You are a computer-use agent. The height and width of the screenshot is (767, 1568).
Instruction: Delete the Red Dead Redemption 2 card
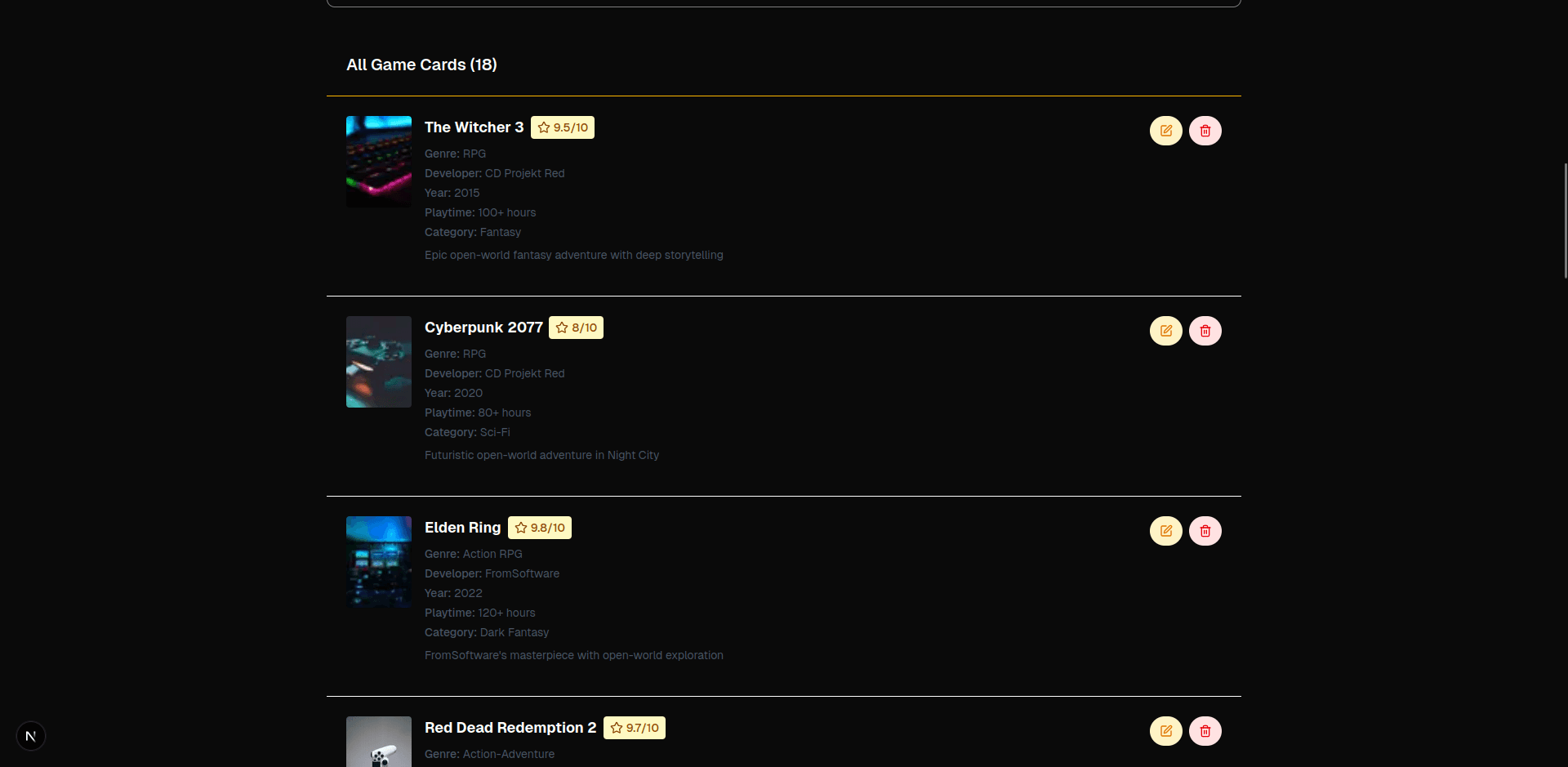coord(1205,731)
